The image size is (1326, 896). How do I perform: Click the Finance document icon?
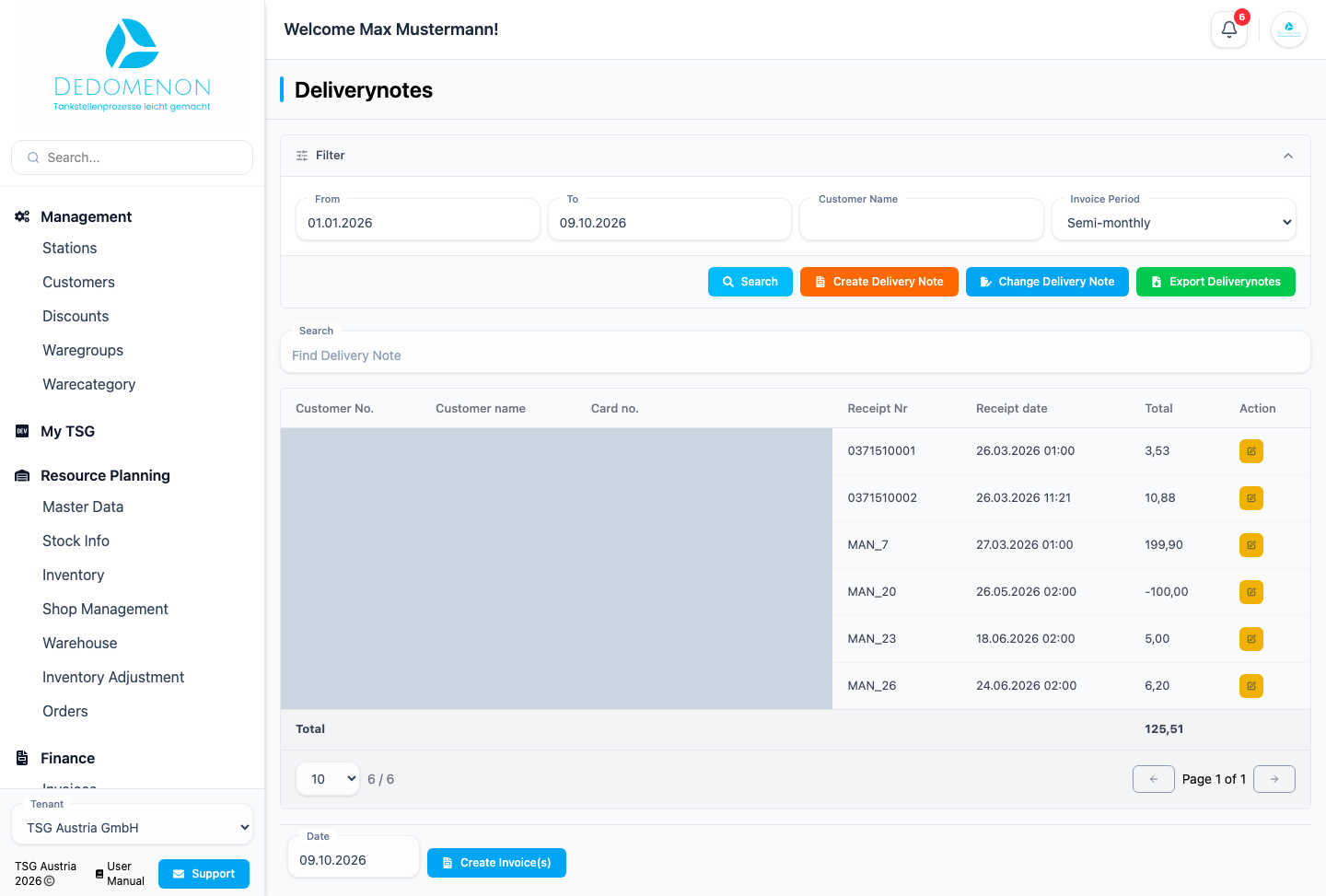tap(22, 758)
